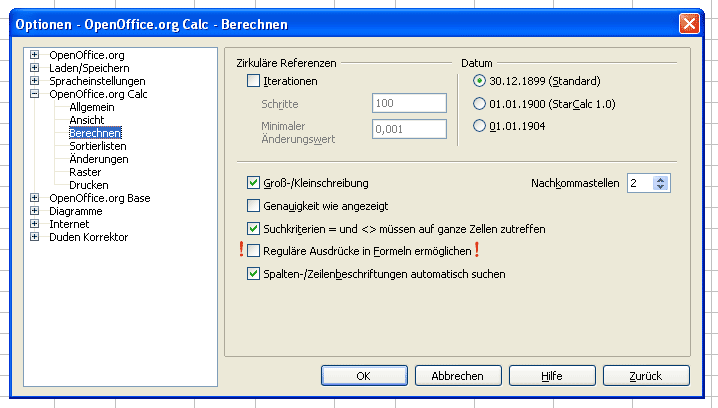Click the Minimaler Änderungswert field
This screenshot has height=408, width=718.
coord(409,129)
